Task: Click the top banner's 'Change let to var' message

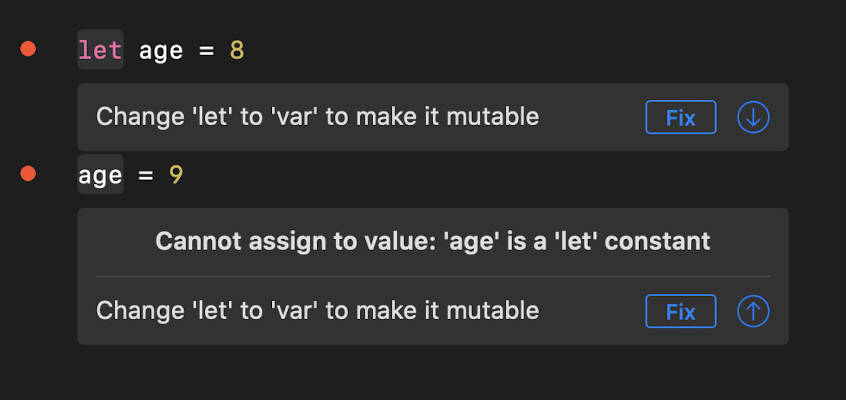Action: coord(317,117)
